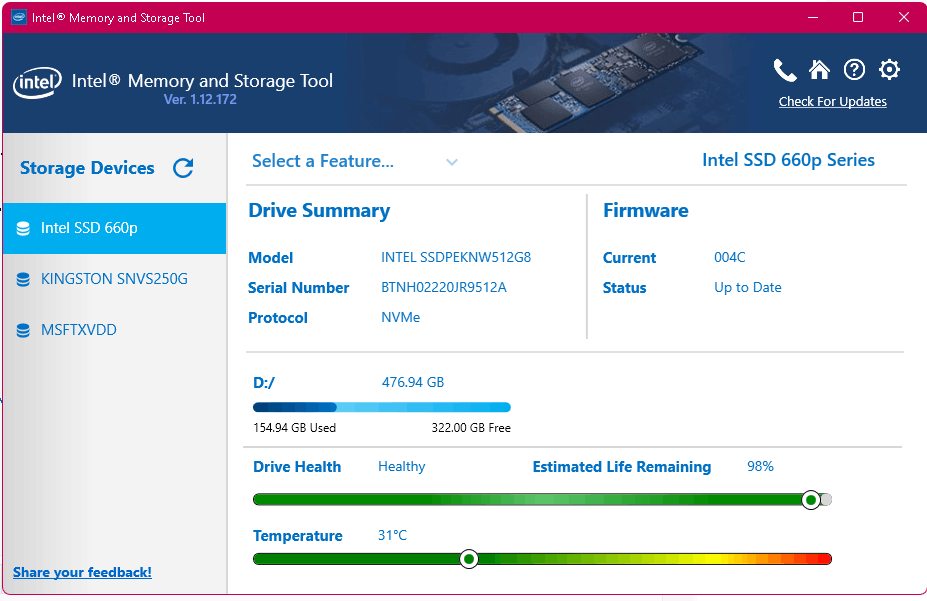Click the 31°C temperature value
Viewport: 927px width, 601px height.
tap(393, 535)
